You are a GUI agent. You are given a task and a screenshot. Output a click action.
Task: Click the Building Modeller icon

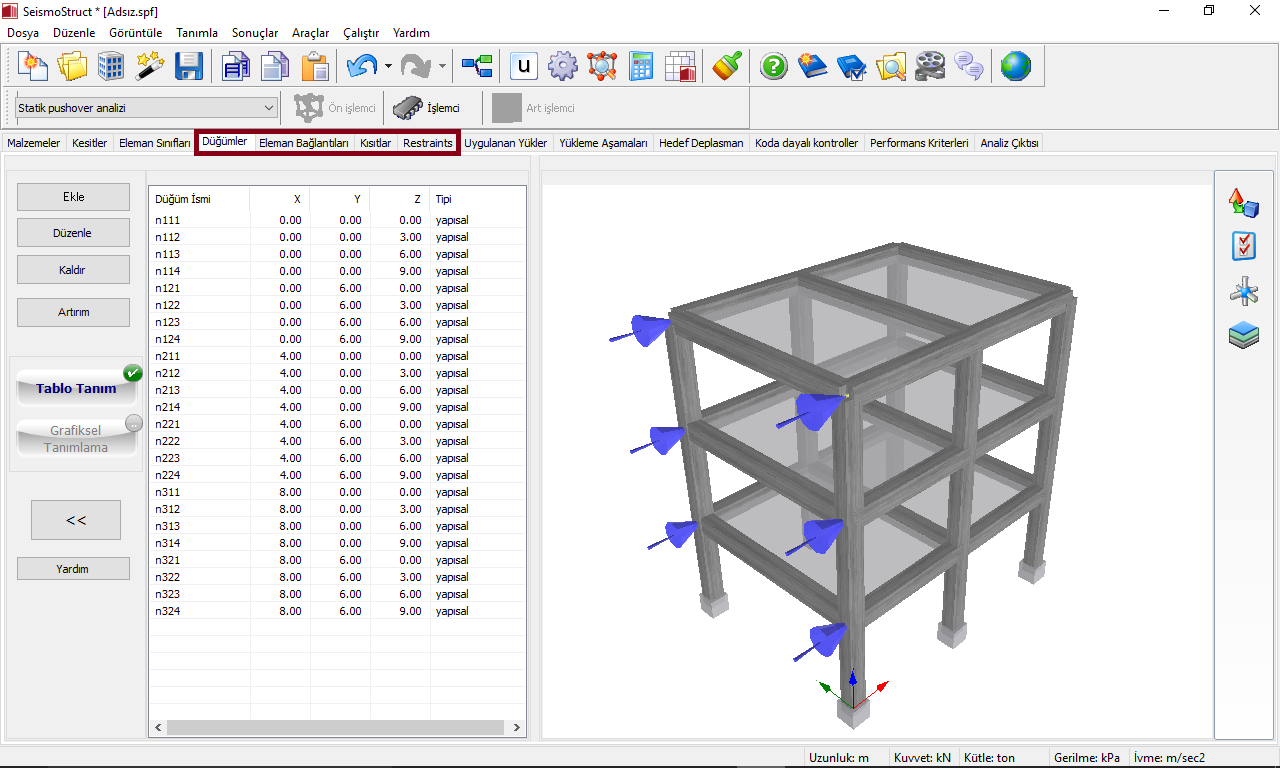111,67
